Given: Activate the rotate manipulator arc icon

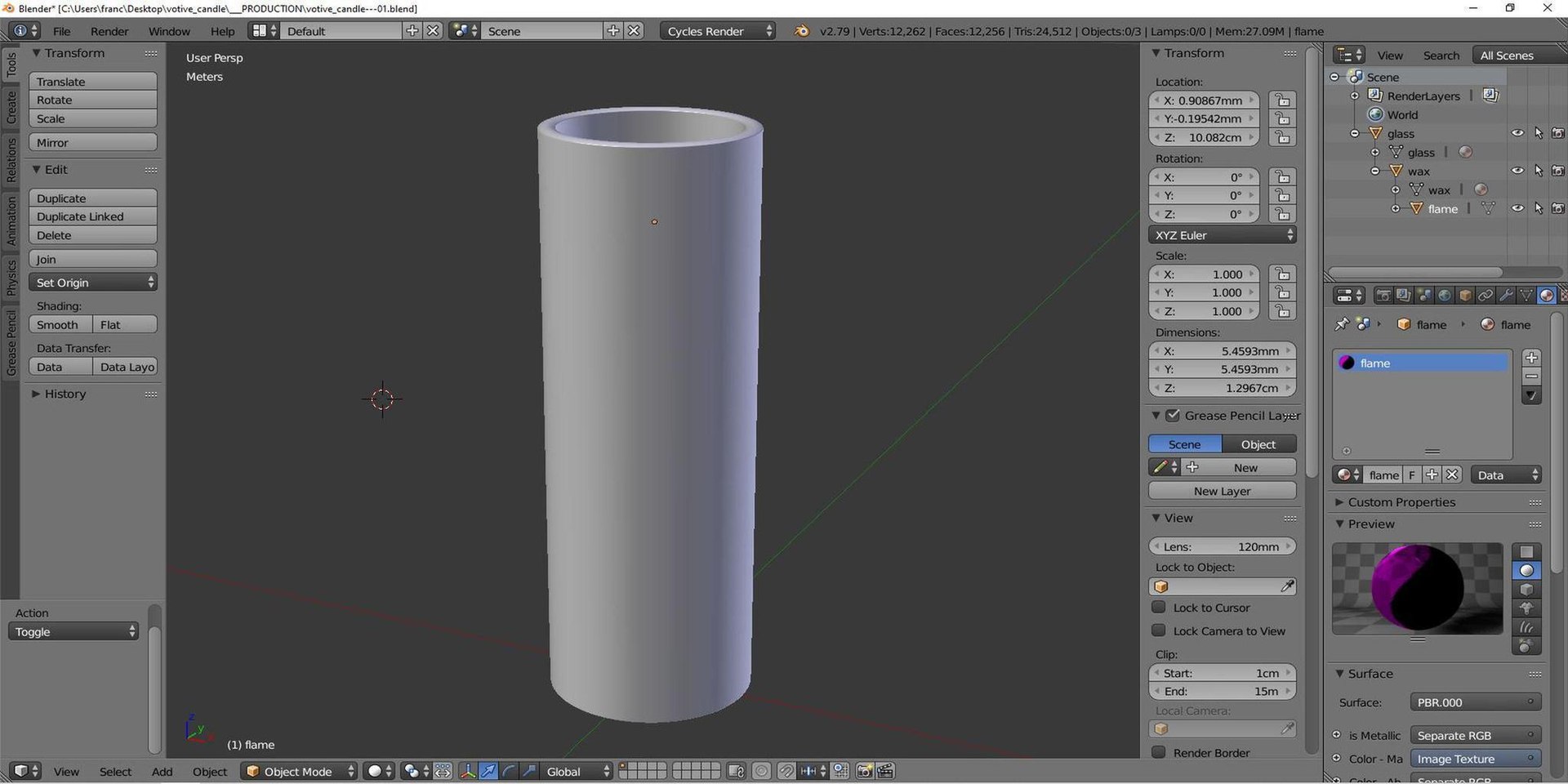Looking at the screenshot, I should [509, 771].
